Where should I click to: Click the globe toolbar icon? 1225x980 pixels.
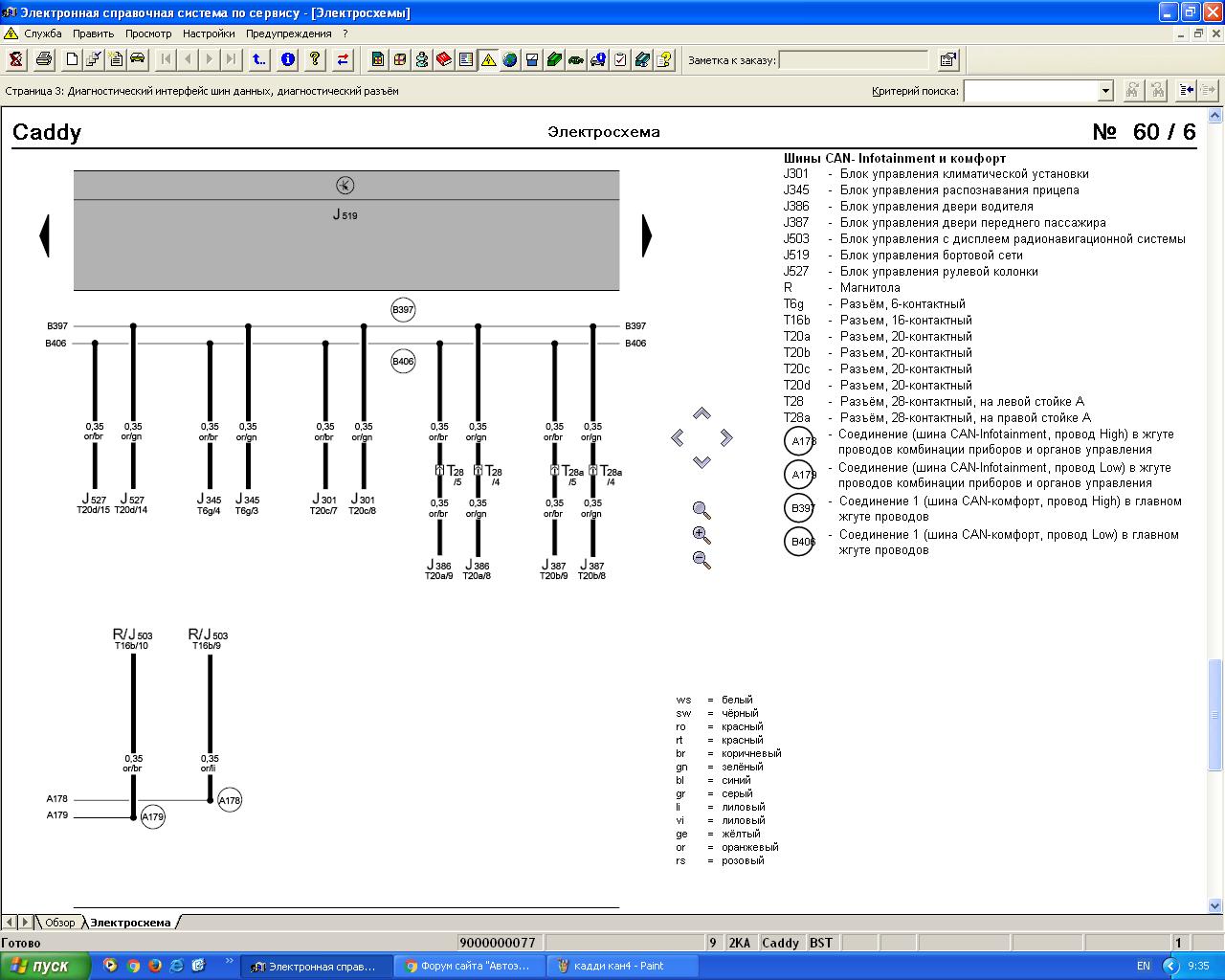click(x=510, y=59)
